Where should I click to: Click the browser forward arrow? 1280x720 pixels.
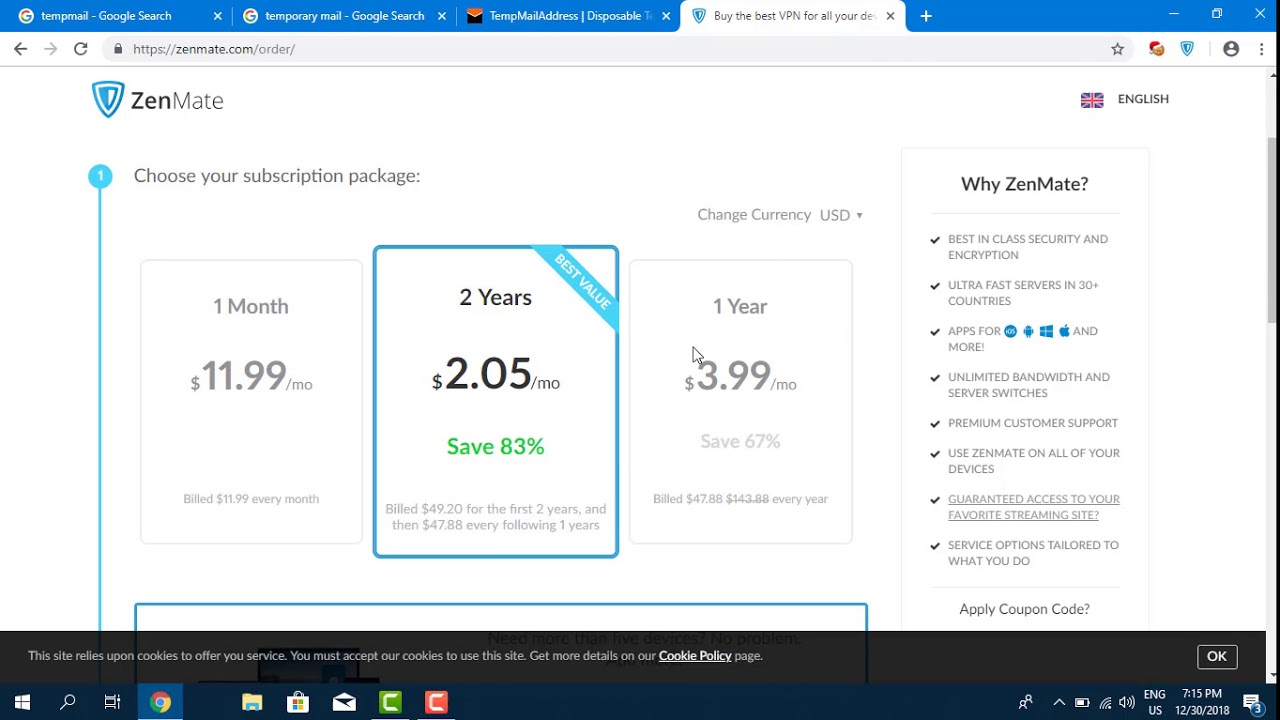(50, 48)
